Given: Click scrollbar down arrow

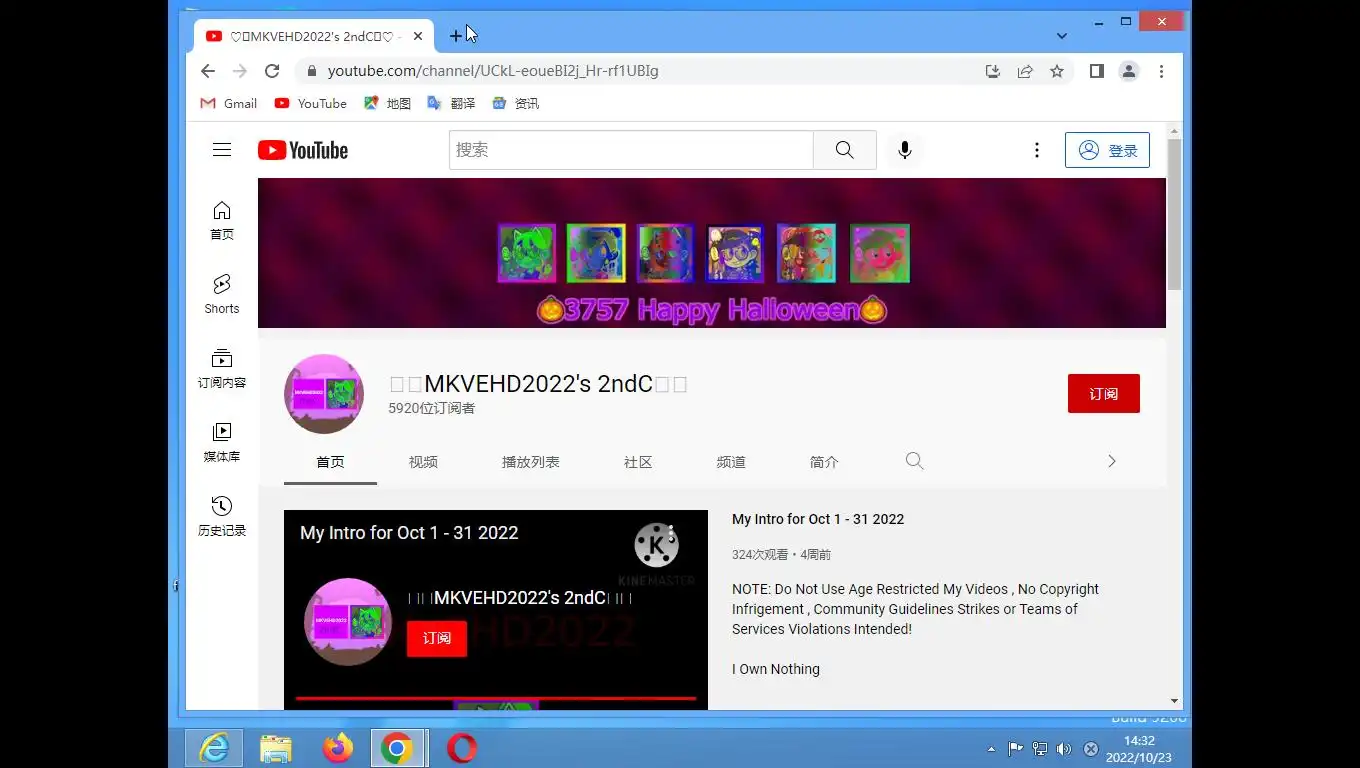Looking at the screenshot, I should pyautogui.click(x=1174, y=702).
